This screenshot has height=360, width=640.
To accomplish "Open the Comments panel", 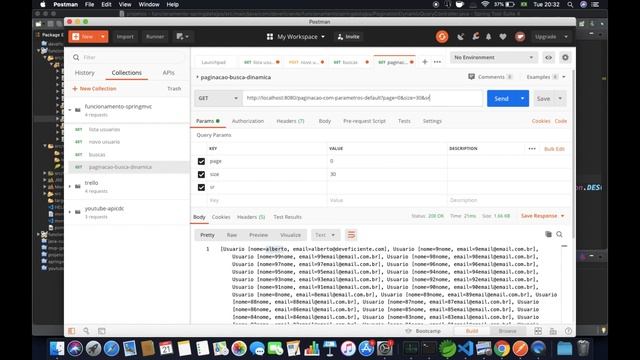I will point(490,77).
